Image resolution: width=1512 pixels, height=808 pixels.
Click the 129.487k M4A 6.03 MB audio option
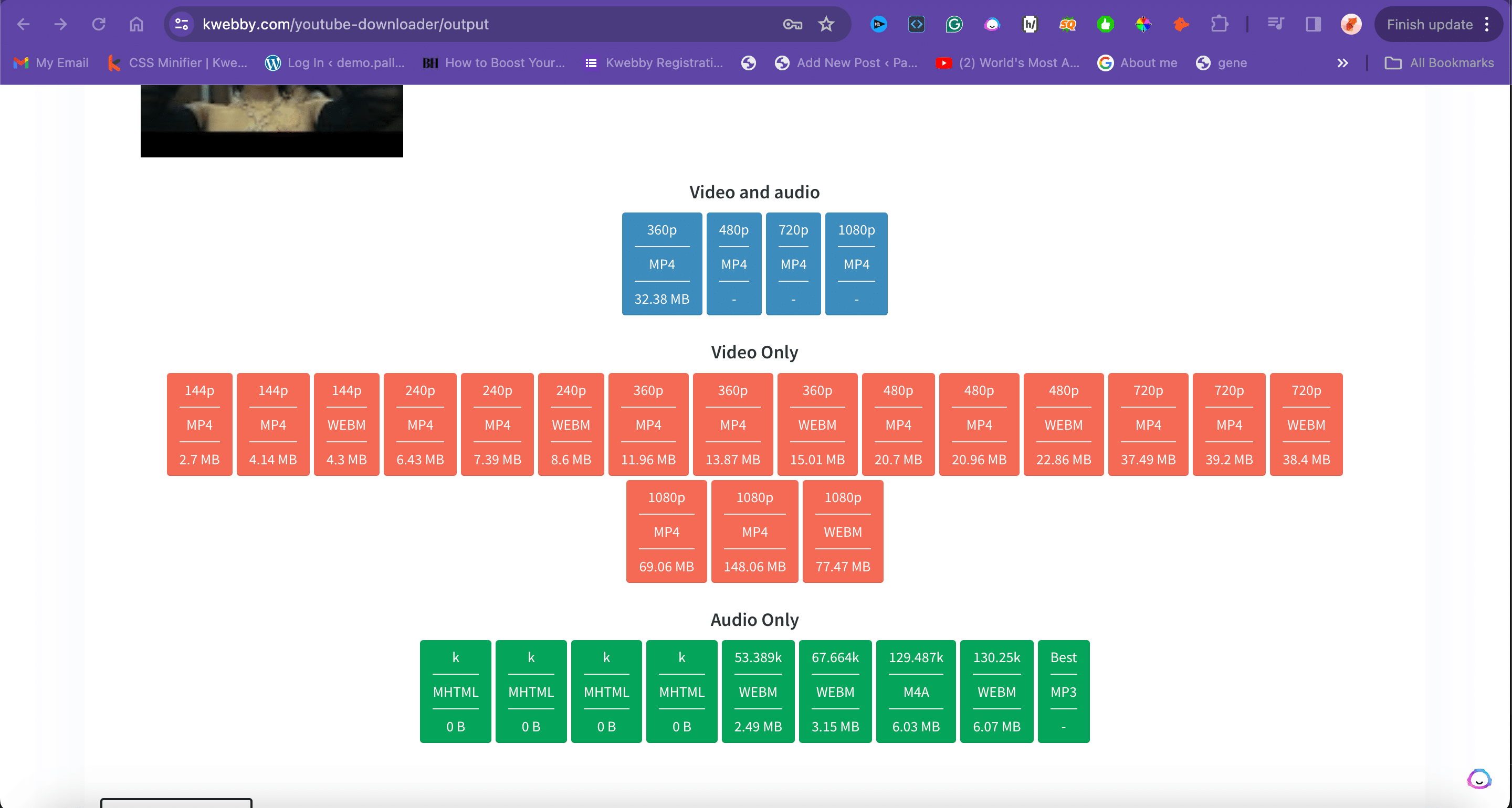pos(915,691)
